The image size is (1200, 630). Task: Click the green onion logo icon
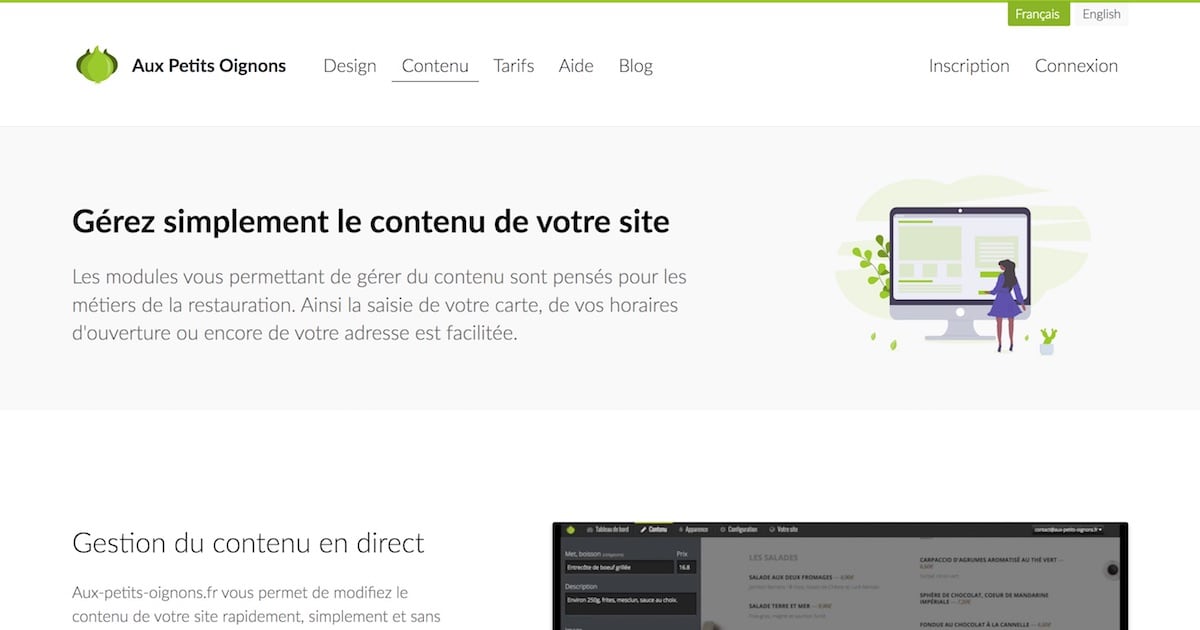tap(97, 65)
